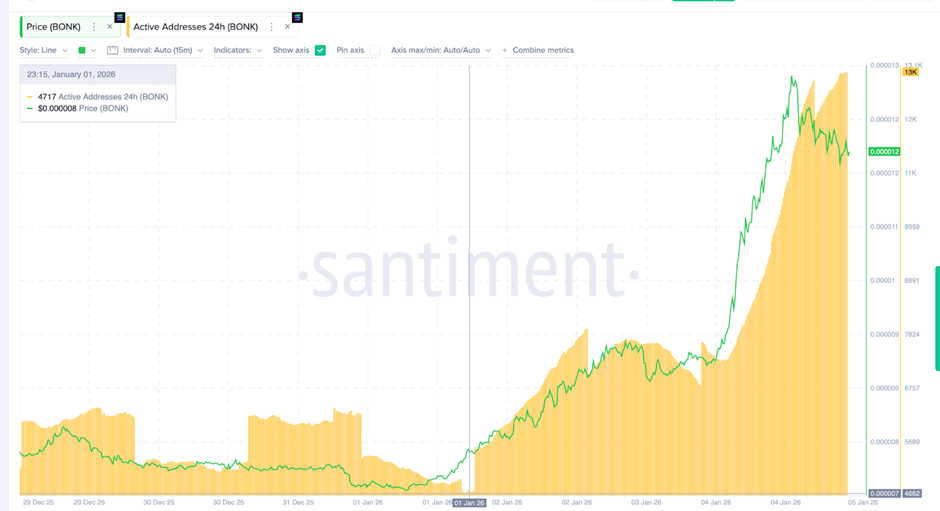Open the Price (BONK) three-dot options menu
The width and height of the screenshot is (940, 511).
[94, 27]
